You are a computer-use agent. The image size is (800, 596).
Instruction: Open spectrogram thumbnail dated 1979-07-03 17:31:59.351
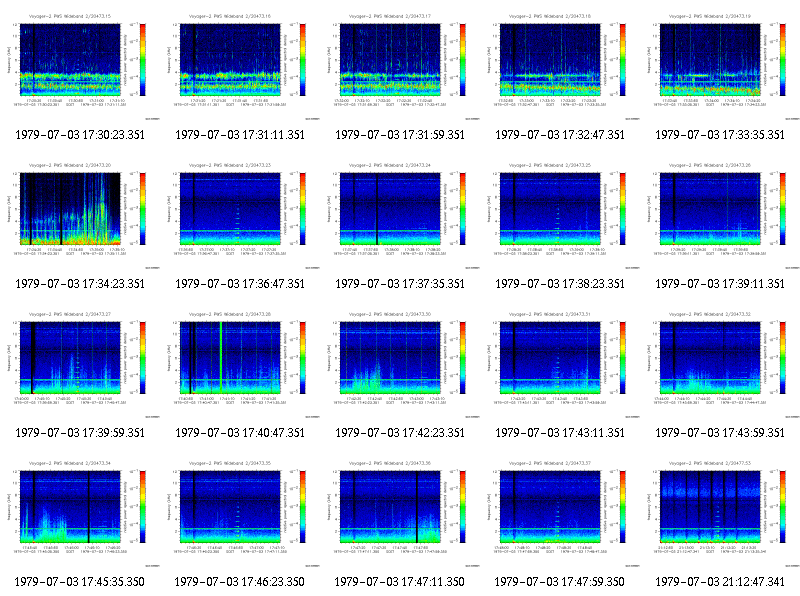point(400,66)
